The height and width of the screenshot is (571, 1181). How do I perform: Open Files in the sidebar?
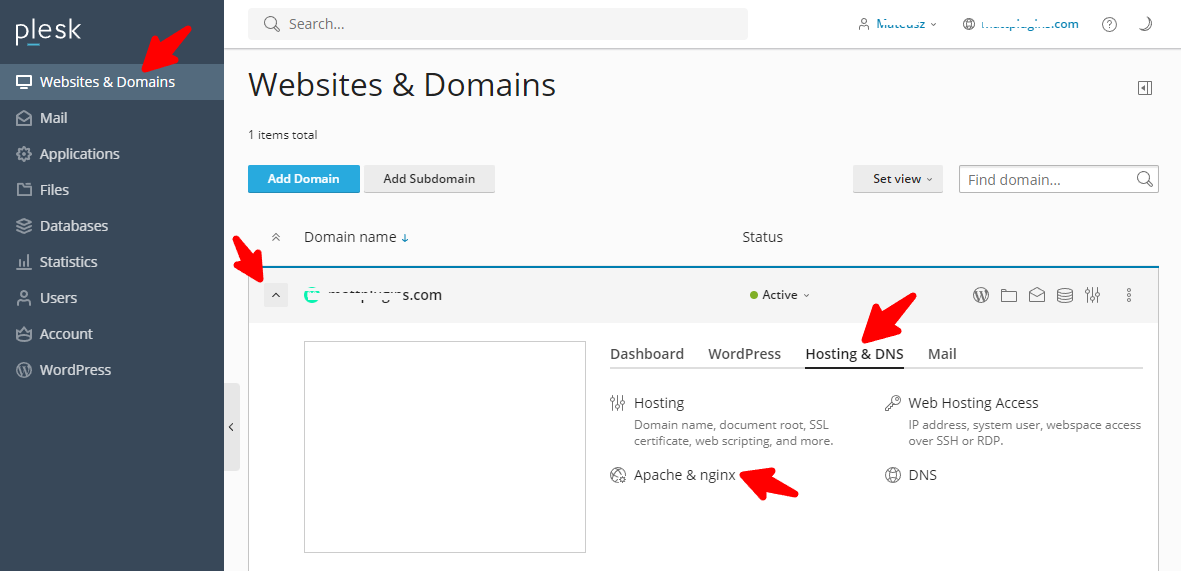111,190
